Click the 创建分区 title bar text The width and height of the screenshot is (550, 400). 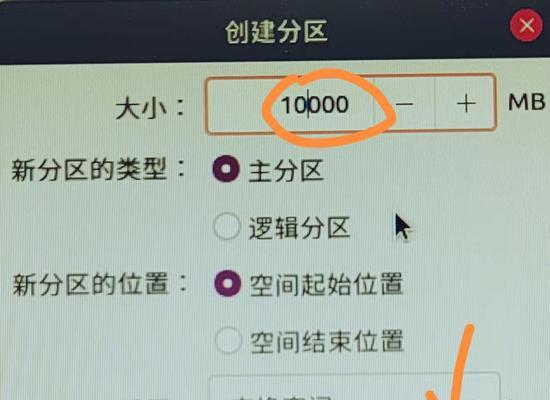(276, 32)
